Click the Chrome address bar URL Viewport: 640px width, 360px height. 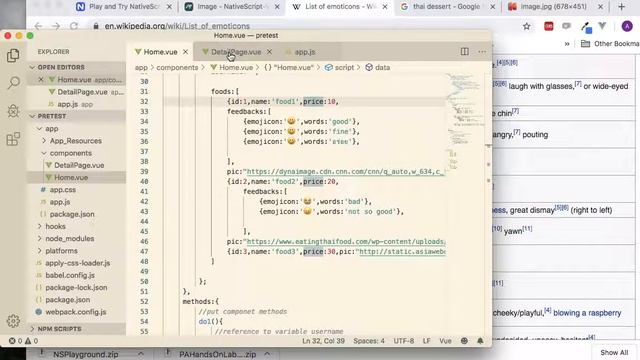[x=177, y=26]
